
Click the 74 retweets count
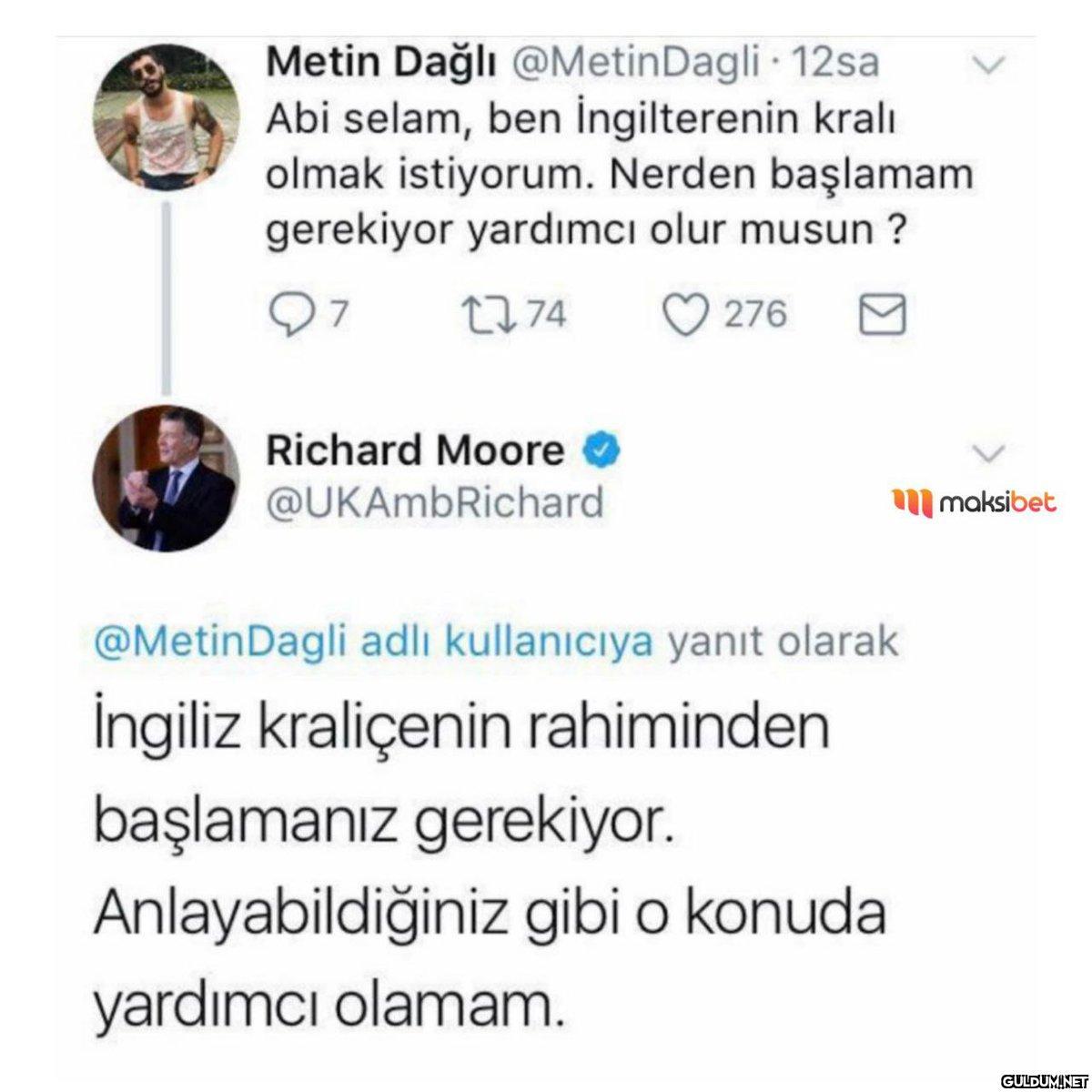point(548,315)
